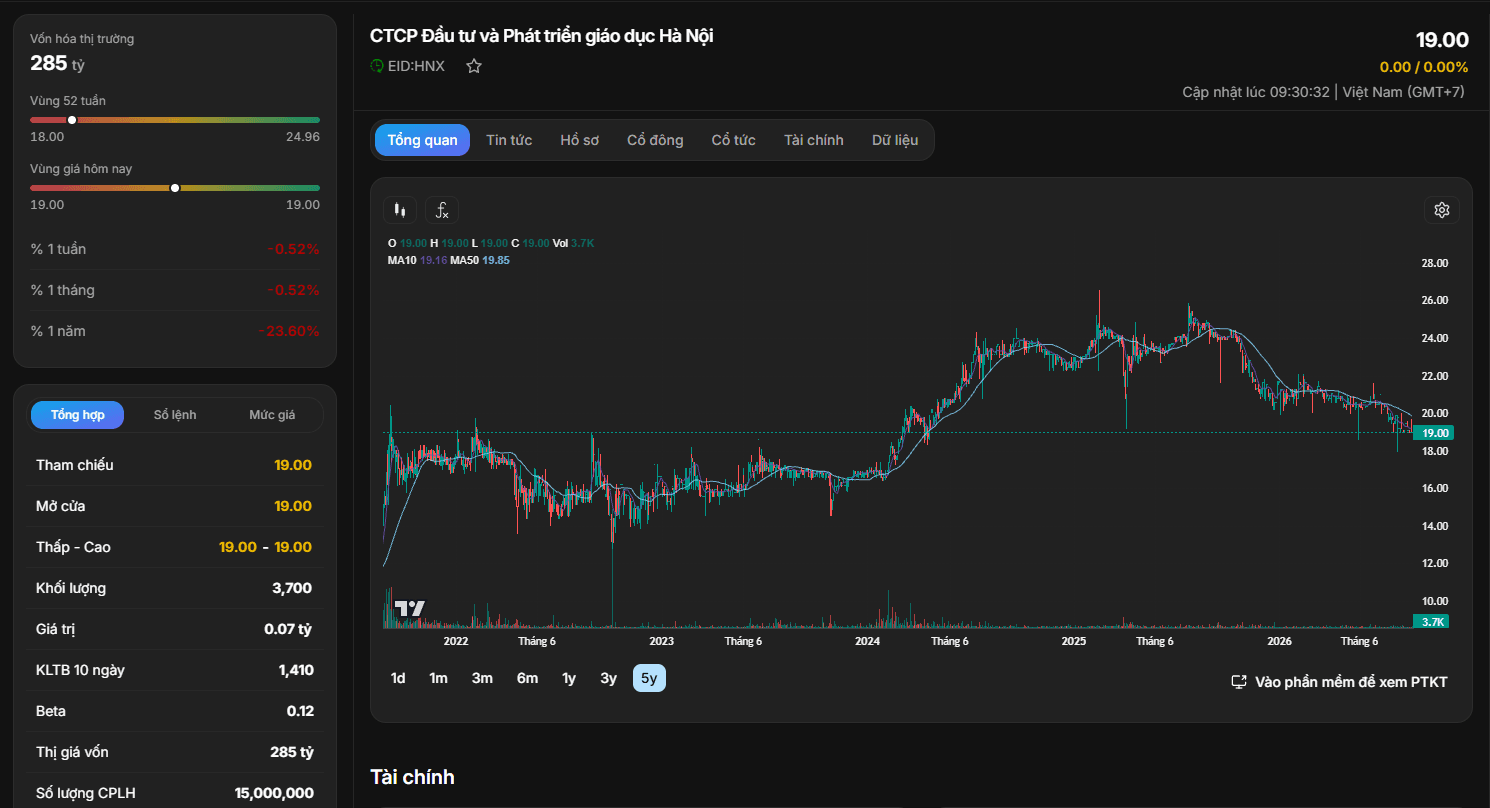
Task: Set chart range to 1m
Action: click(438, 678)
